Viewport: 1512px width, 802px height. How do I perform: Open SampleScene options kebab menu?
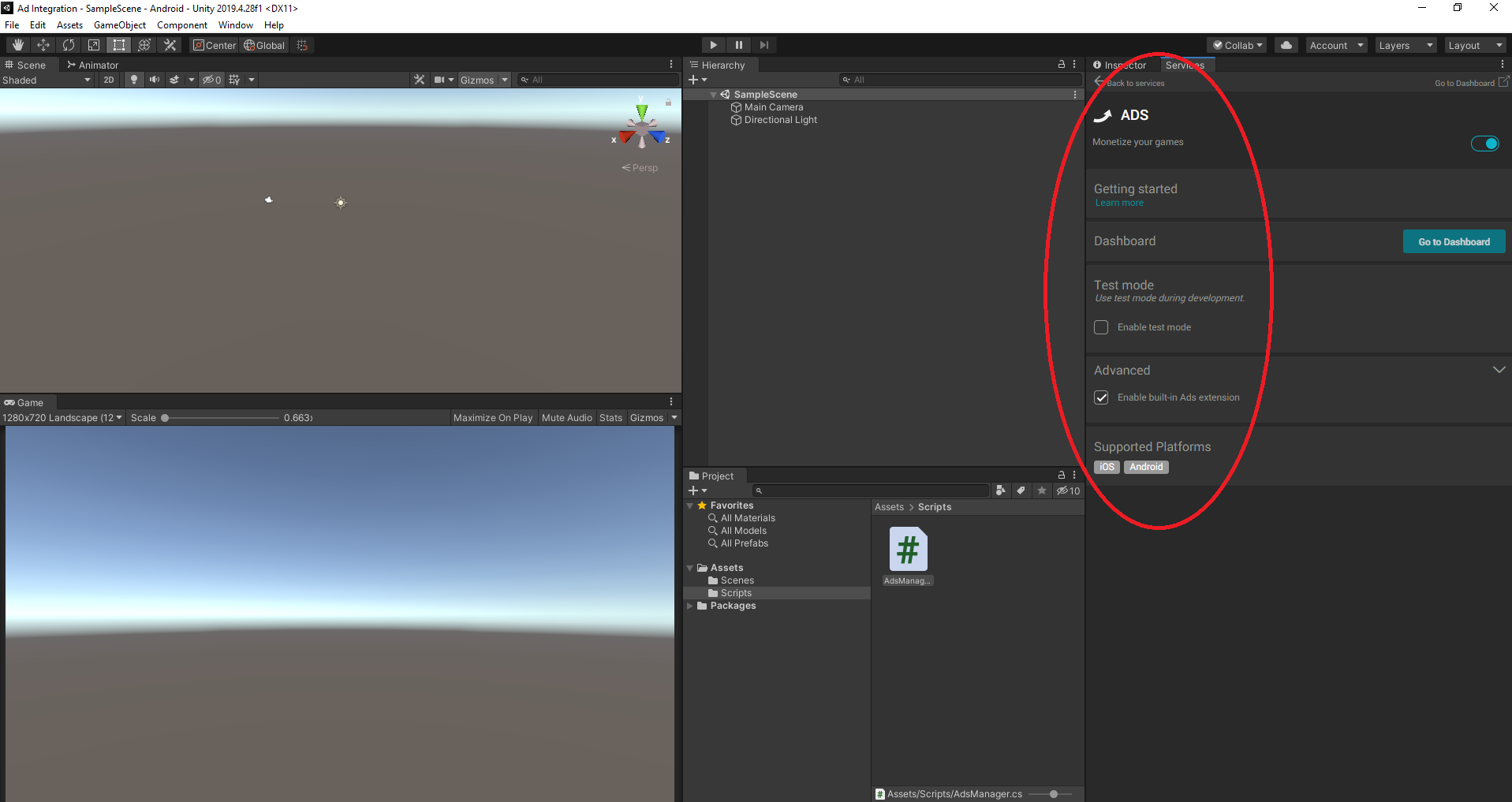pos(1075,95)
